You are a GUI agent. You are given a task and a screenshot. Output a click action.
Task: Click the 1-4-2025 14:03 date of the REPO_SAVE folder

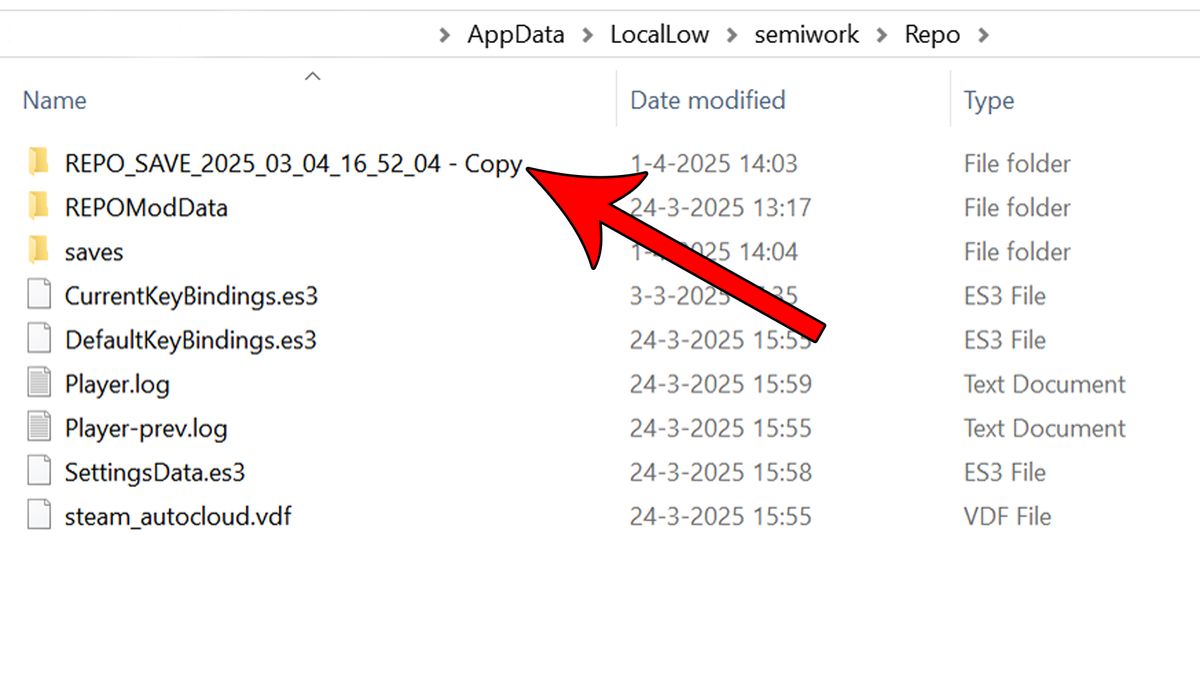714,163
